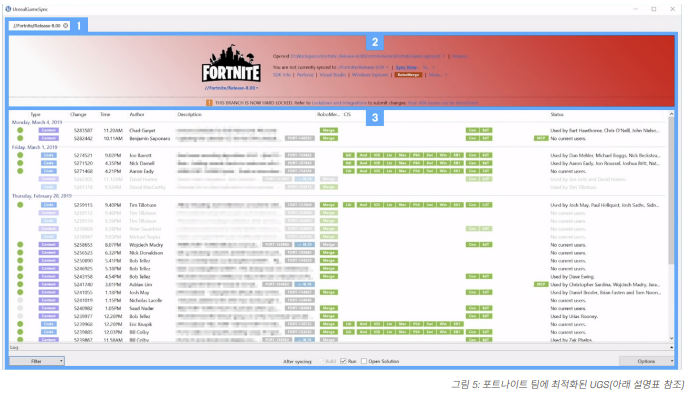Open the Filter dropdown

(x=37, y=361)
